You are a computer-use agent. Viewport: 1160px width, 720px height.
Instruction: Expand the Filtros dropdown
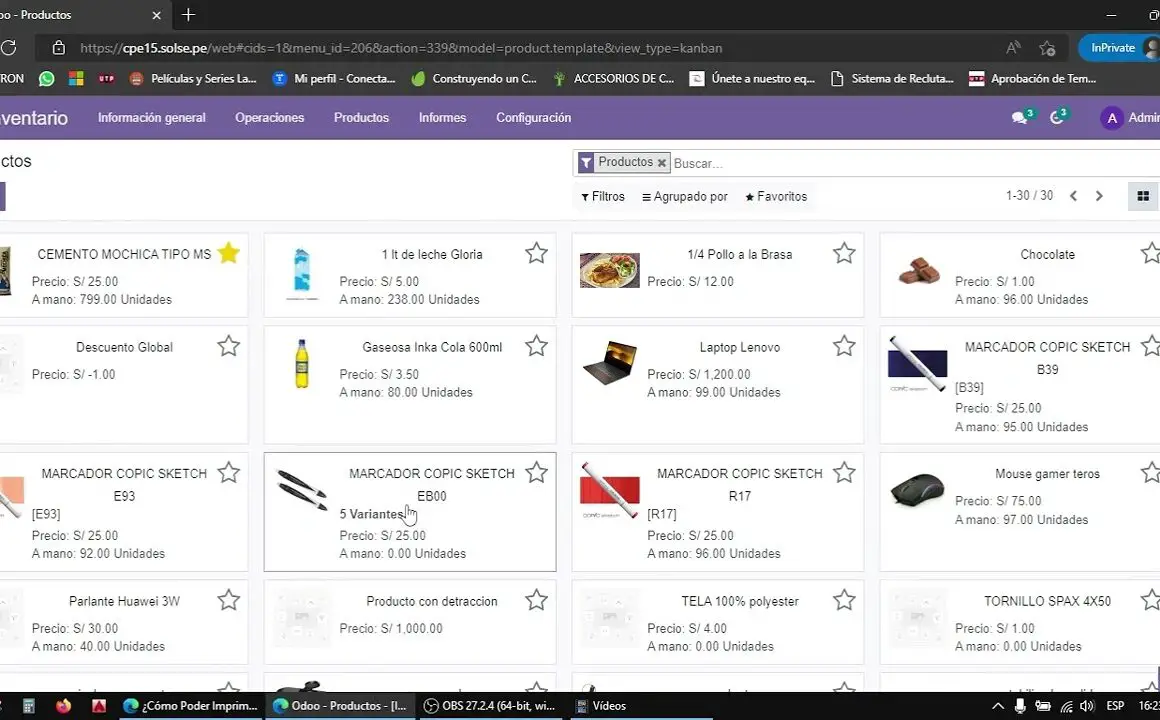(x=603, y=197)
